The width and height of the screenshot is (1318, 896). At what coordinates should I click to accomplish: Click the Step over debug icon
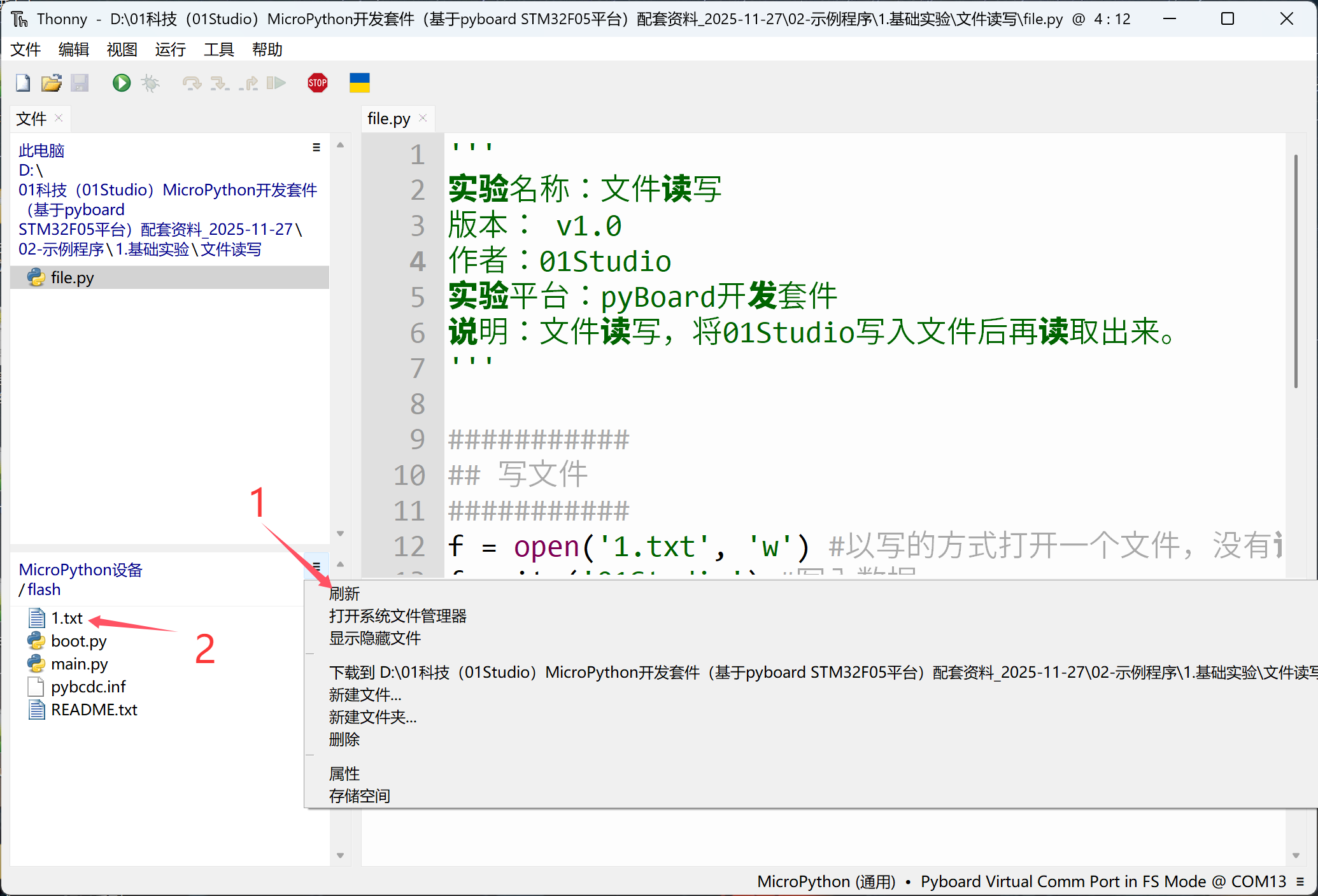pyautogui.click(x=191, y=83)
